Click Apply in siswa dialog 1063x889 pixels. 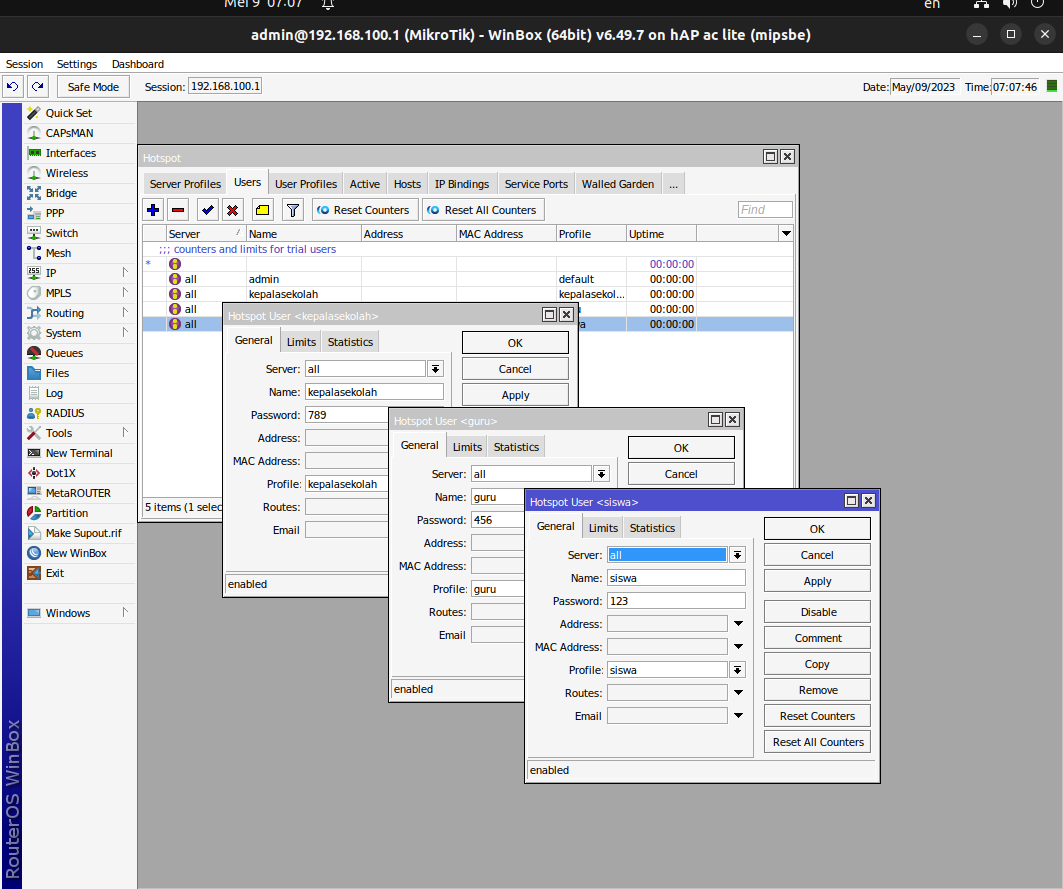point(818,581)
